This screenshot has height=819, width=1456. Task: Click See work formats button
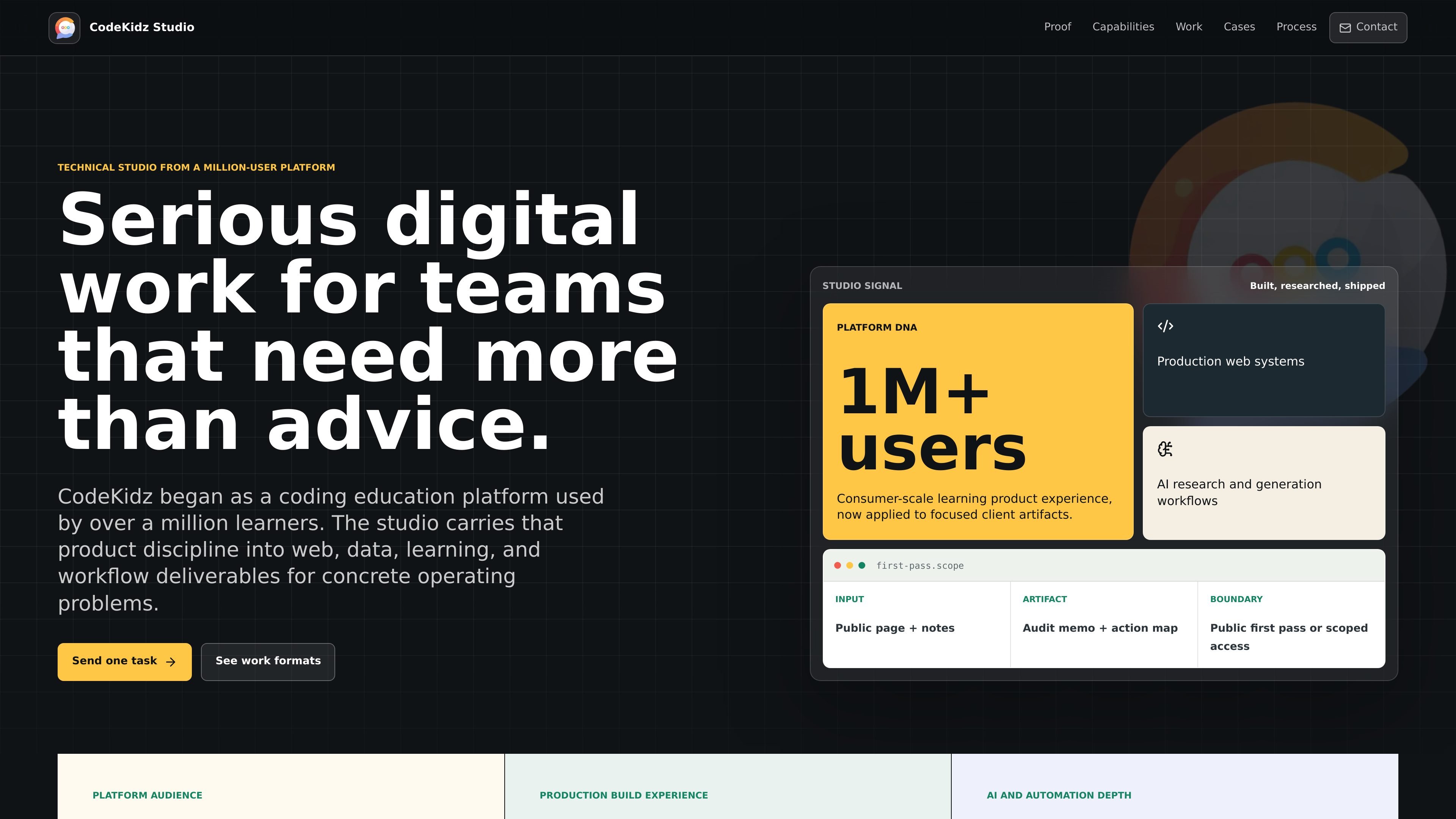(268, 662)
